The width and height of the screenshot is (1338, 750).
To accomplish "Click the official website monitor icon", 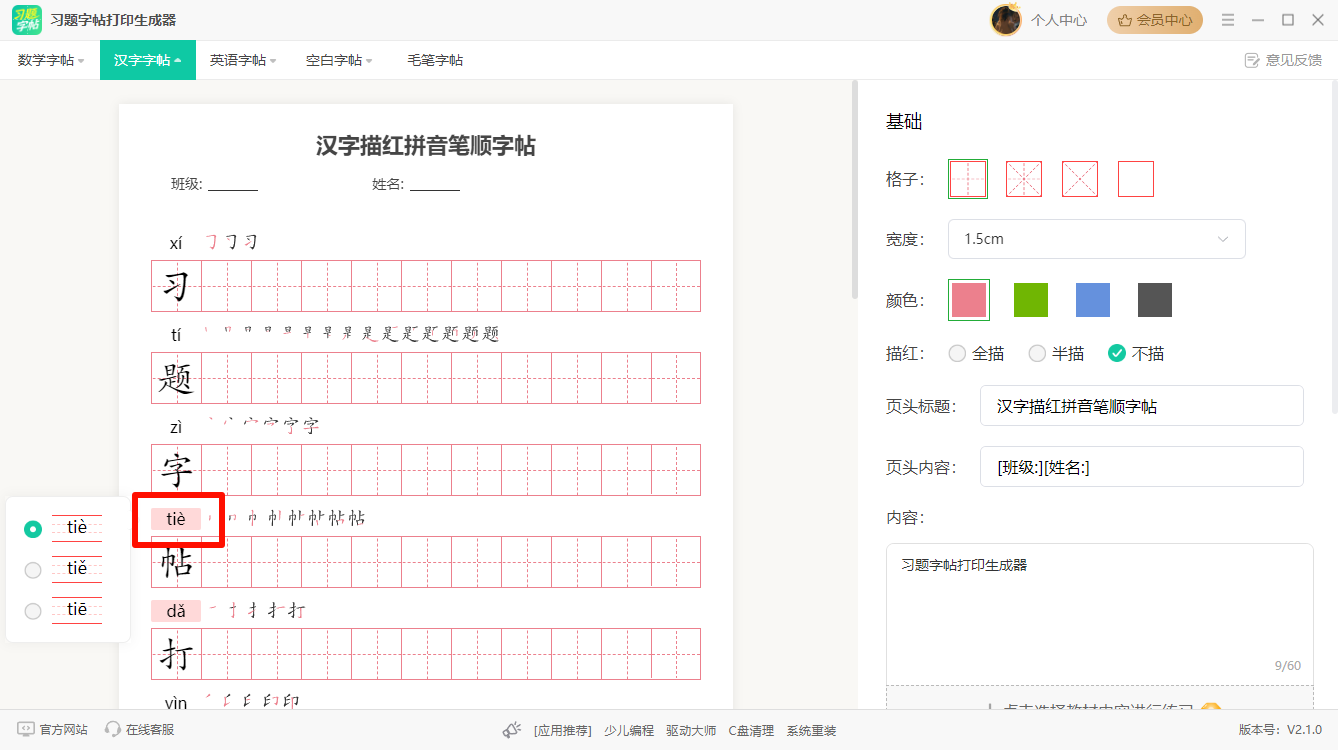I will click(26, 730).
